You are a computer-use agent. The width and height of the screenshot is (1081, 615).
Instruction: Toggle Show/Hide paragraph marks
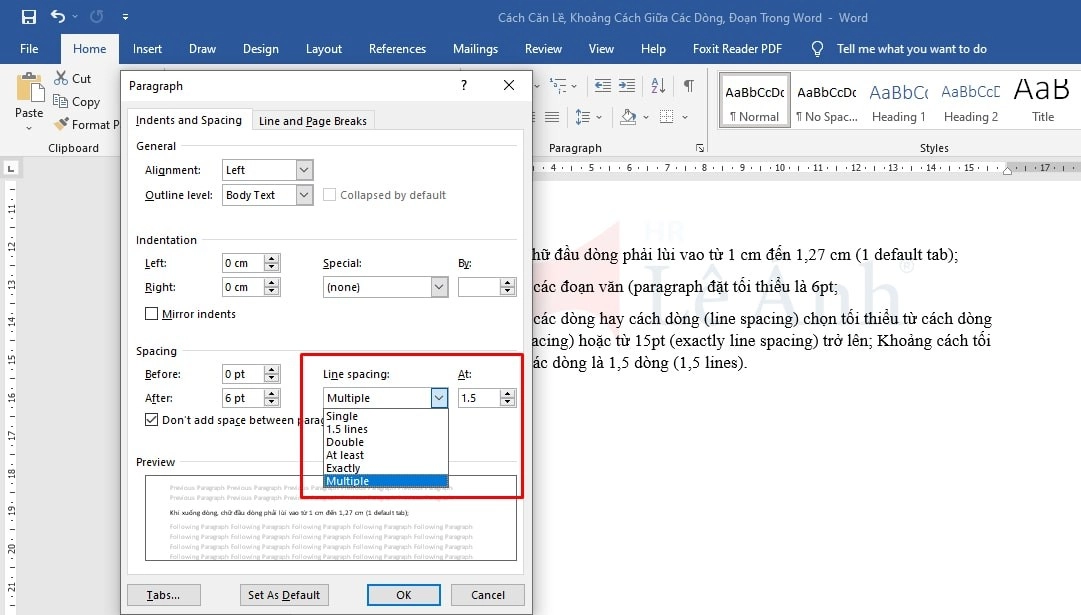tap(689, 85)
